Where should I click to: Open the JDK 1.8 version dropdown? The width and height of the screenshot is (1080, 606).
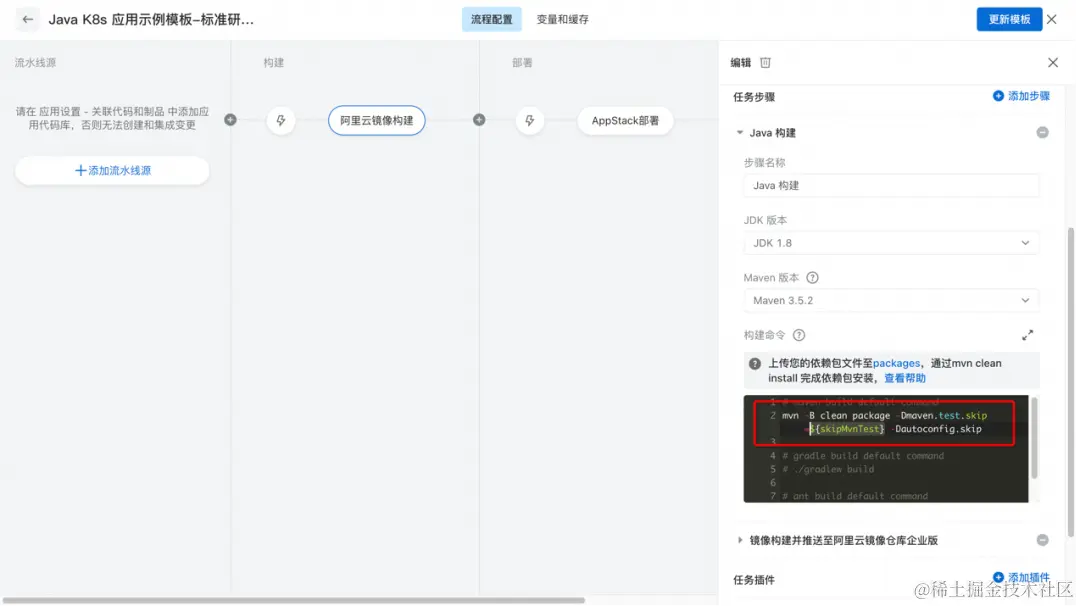pos(890,242)
